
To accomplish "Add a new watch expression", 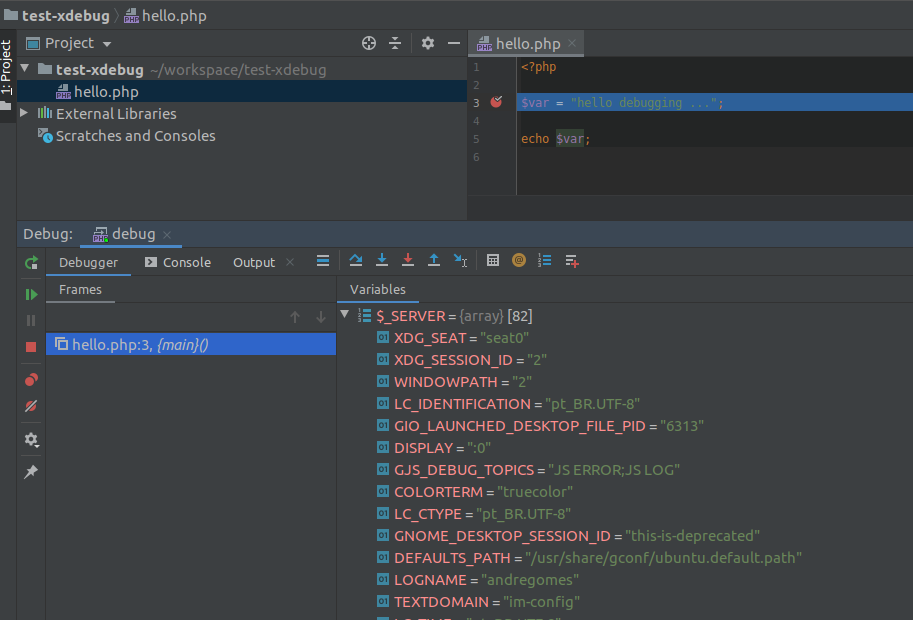I will point(570,260).
